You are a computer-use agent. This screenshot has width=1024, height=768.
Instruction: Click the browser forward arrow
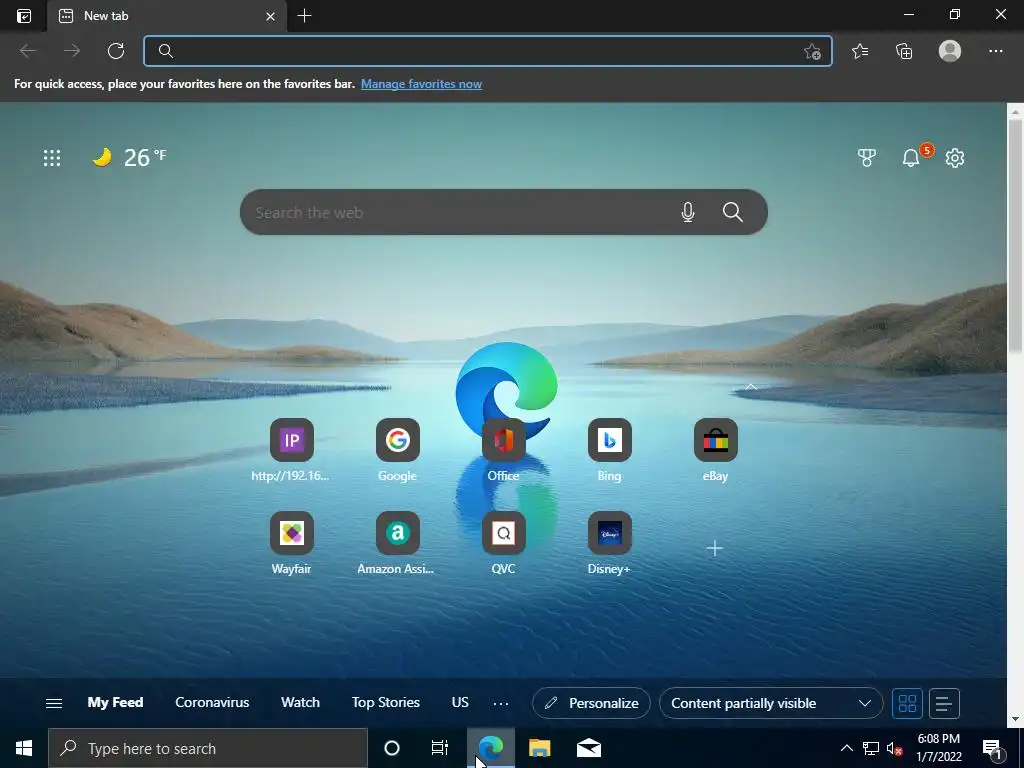click(x=72, y=51)
